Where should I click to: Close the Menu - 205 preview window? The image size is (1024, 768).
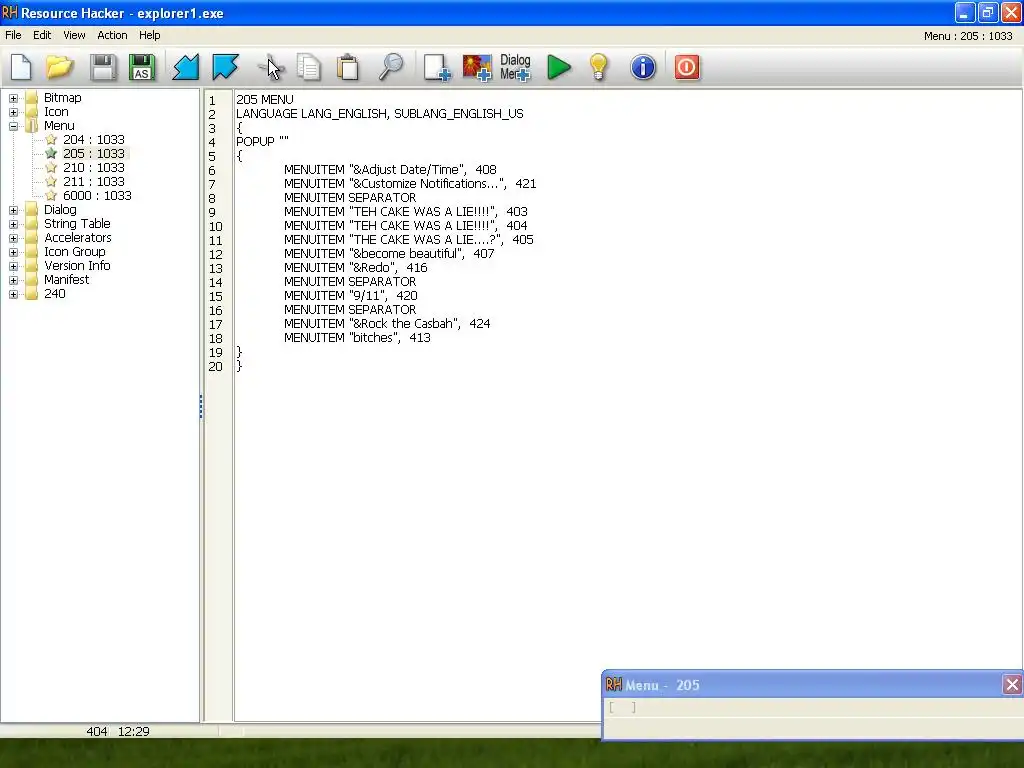point(1012,684)
